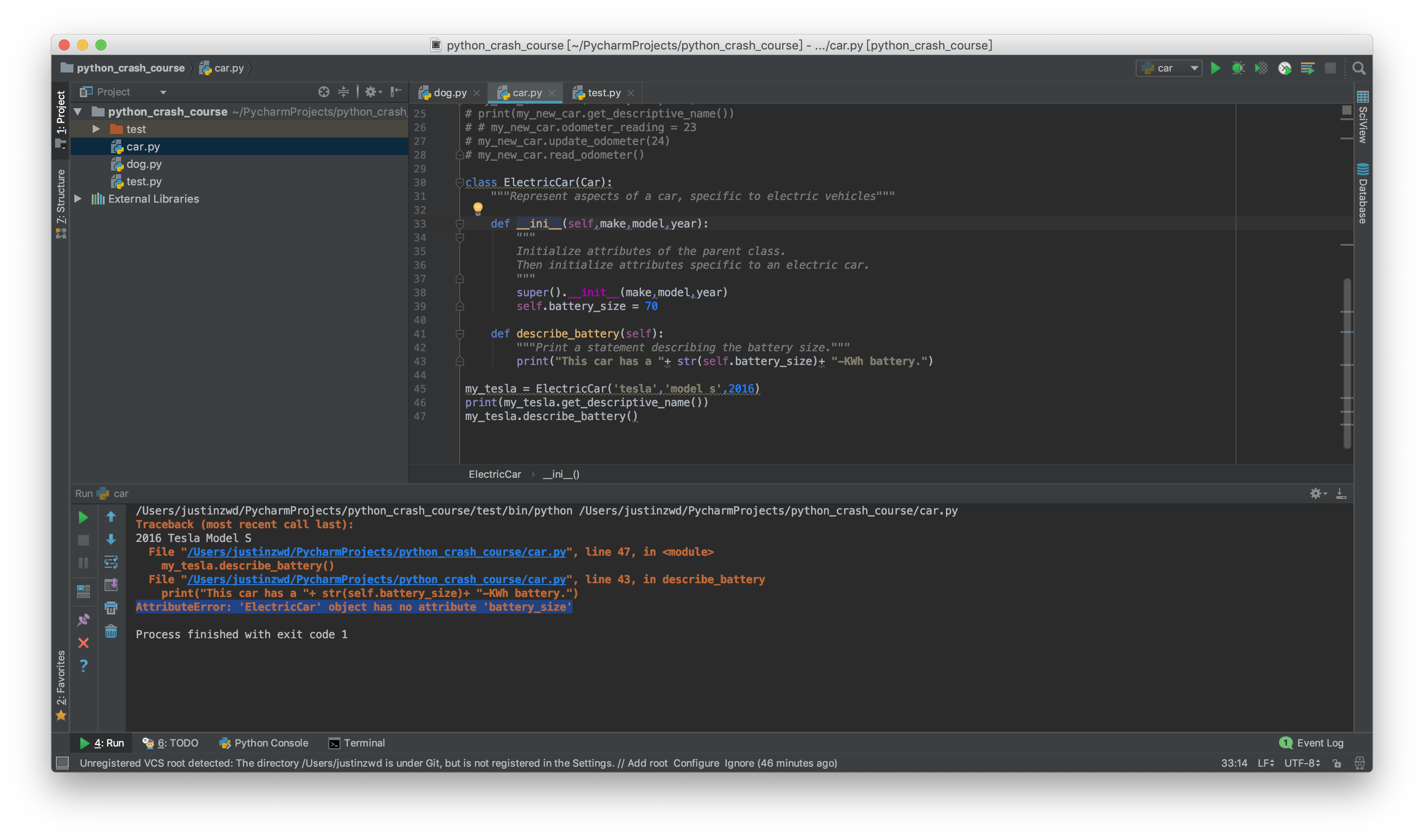Toggle file read-only lock in status bar
Viewport: 1424px width, 840px height.
click(x=1337, y=763)
